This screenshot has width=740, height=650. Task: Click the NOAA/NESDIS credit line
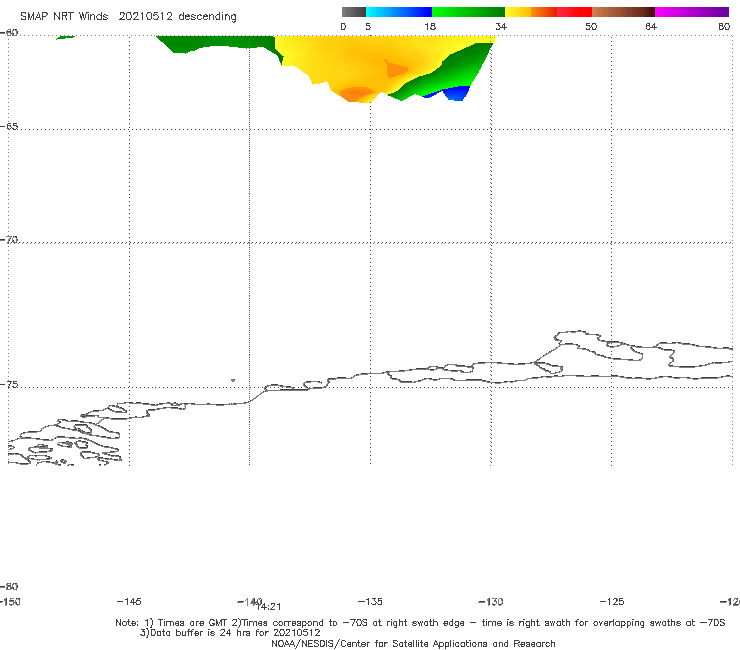413,644
